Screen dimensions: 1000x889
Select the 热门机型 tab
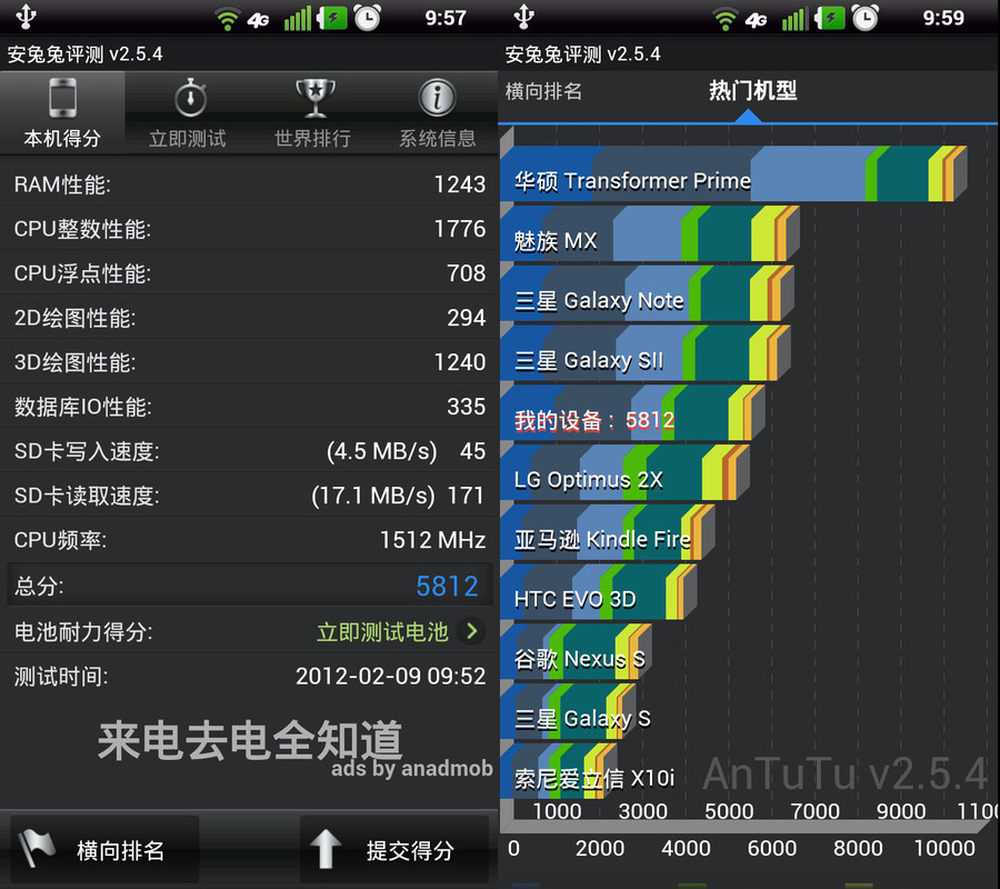point(753,91)
